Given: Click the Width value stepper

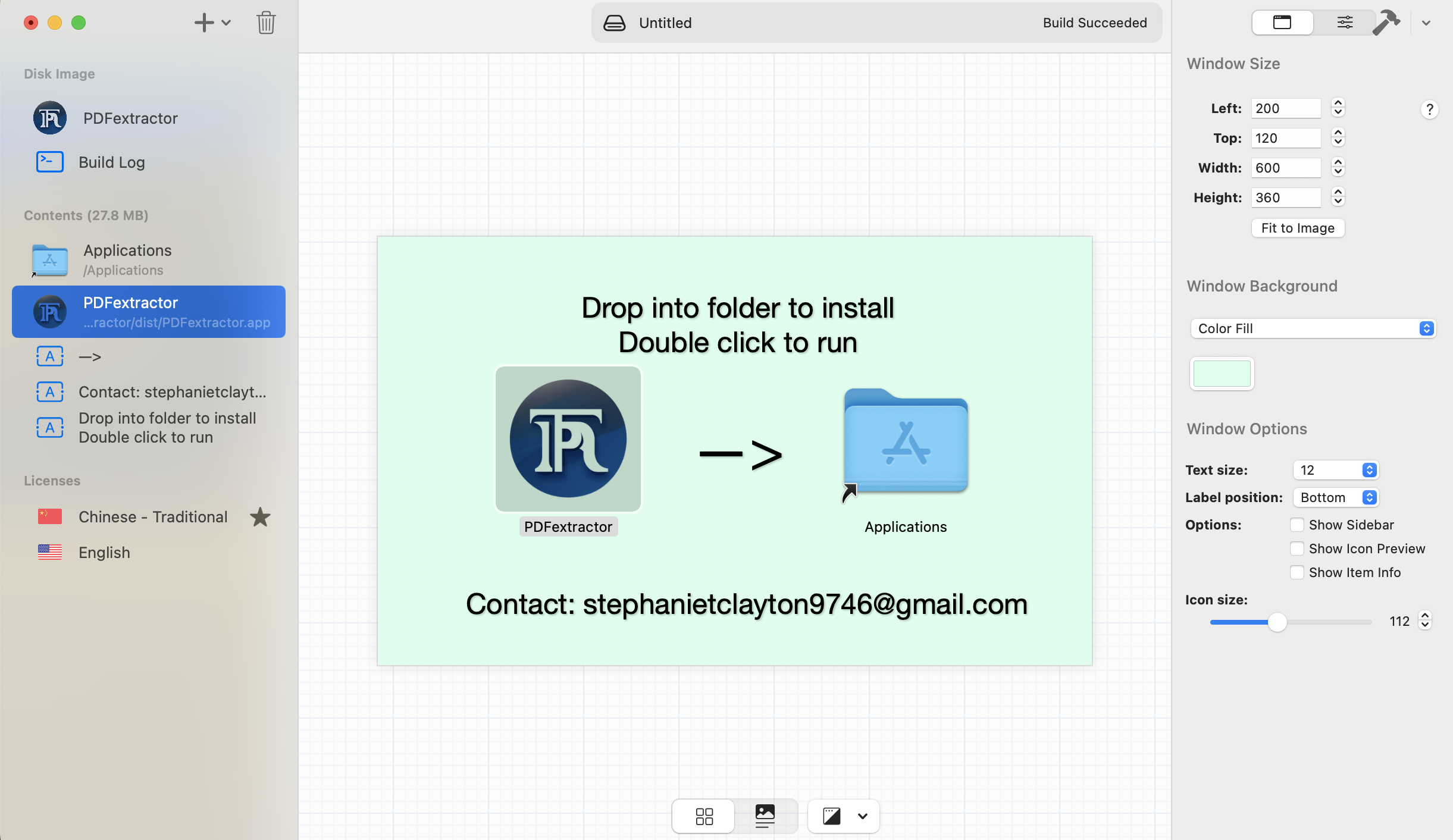Looking at the screenshot, I should coord(1338,167).
